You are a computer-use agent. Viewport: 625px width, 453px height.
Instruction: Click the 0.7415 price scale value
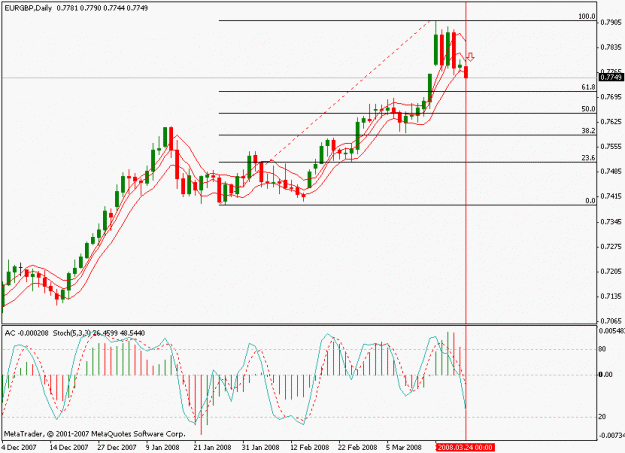pos(611,196)
